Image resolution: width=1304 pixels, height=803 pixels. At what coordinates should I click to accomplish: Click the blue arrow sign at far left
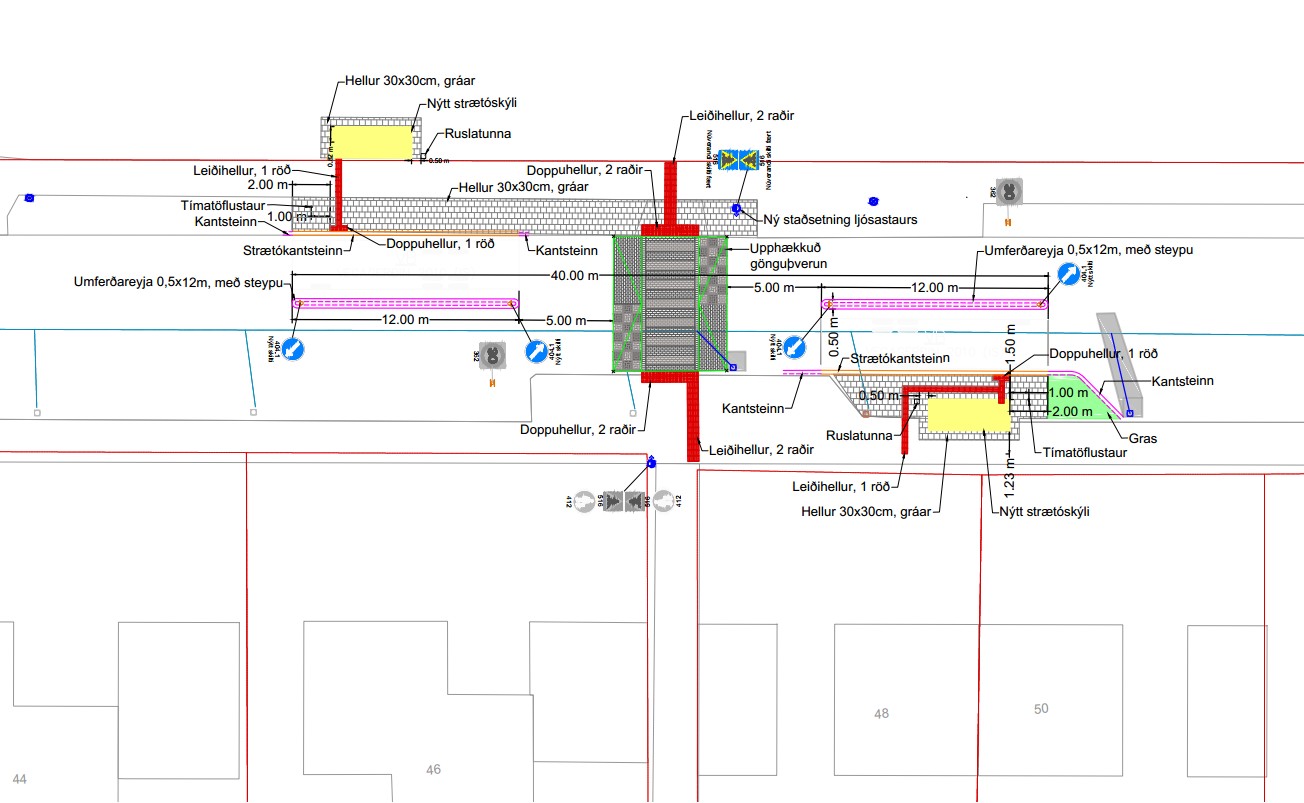[293, 349]
